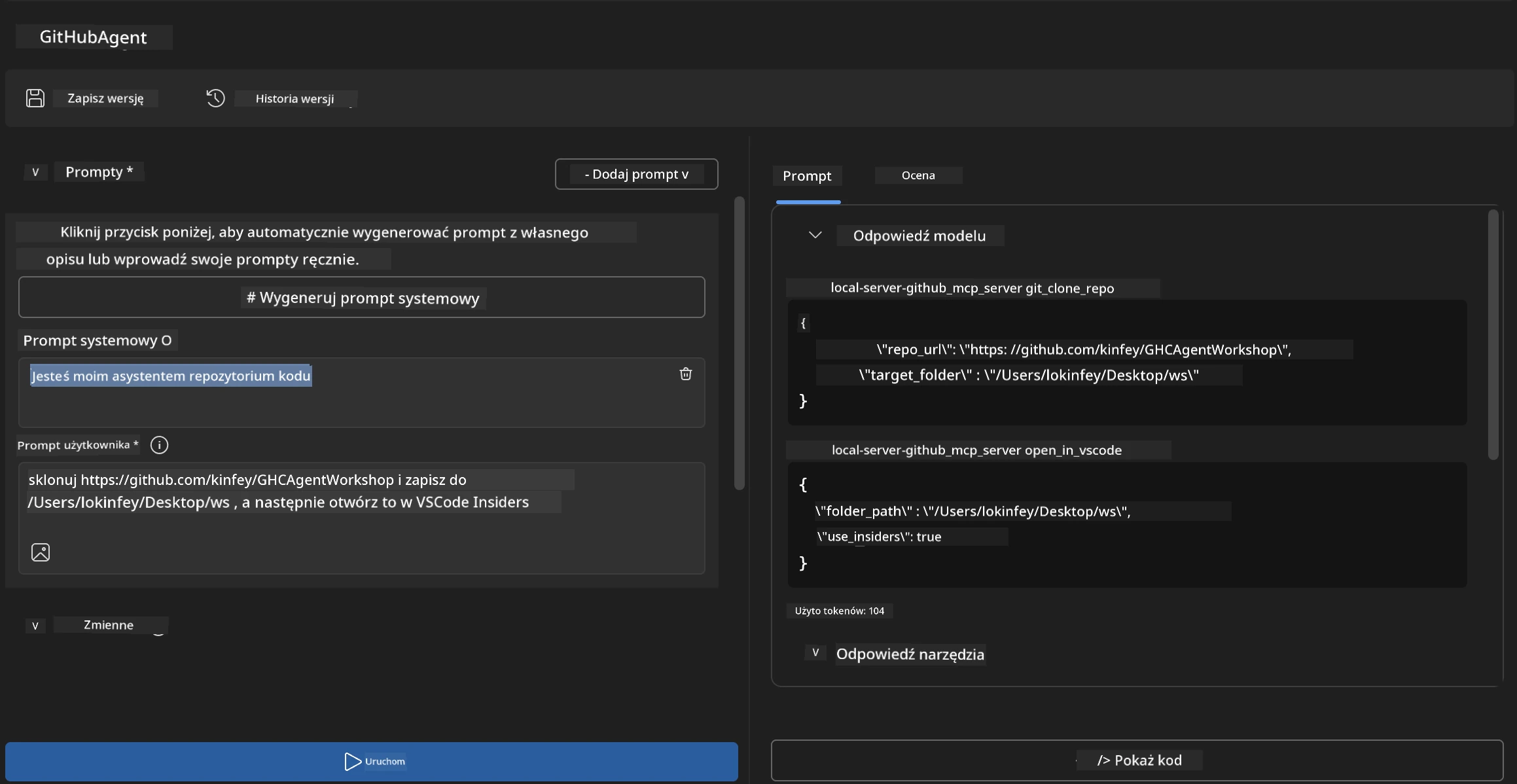Click into the system prompt text field
The image size is (1517, 784).
(362, 393)
